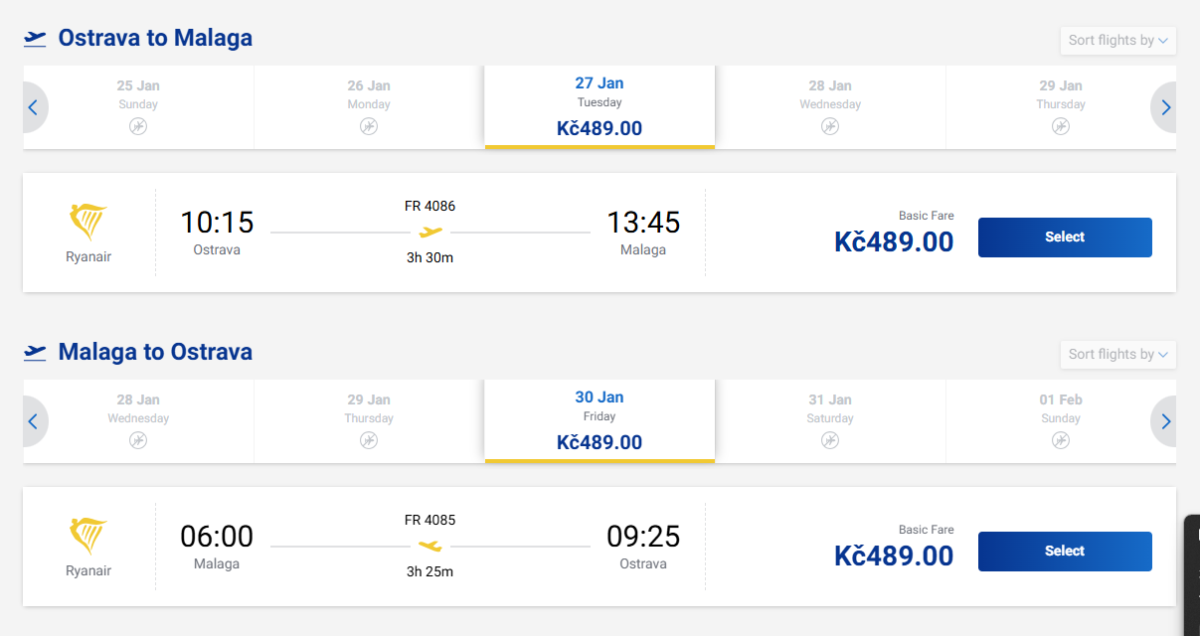Screen dimensions: 1200x636
Task: Click the no-flight icon under 25 Jan
Action: (x=138, y=126)
